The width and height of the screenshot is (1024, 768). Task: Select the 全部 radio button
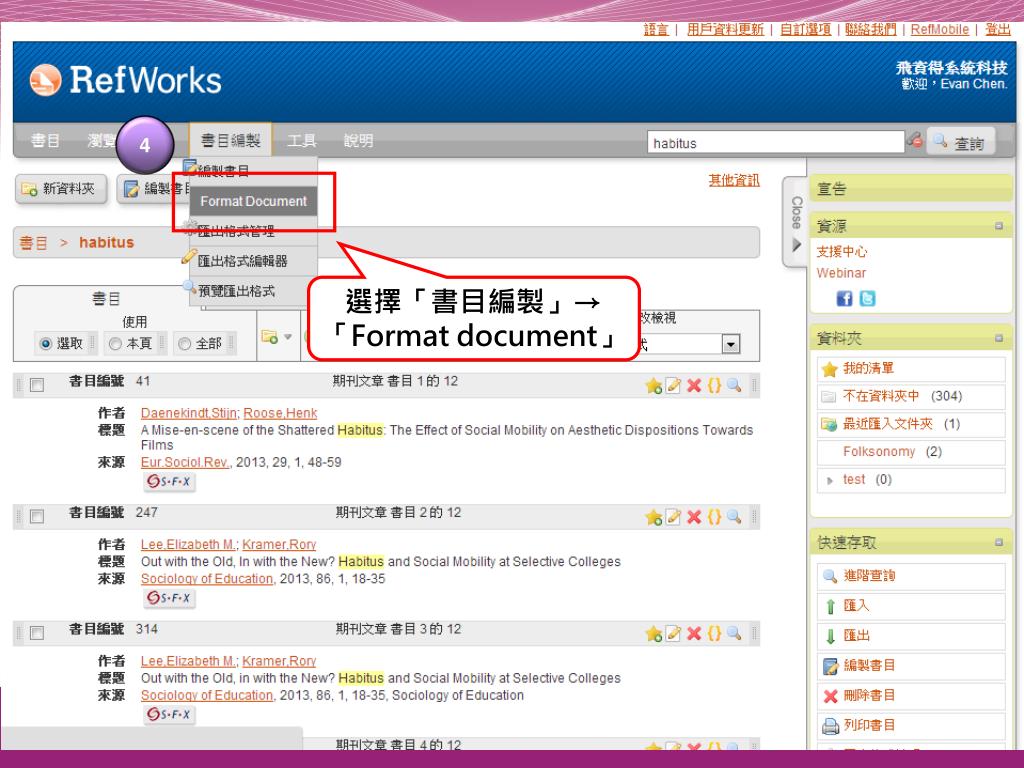point(184,344)
